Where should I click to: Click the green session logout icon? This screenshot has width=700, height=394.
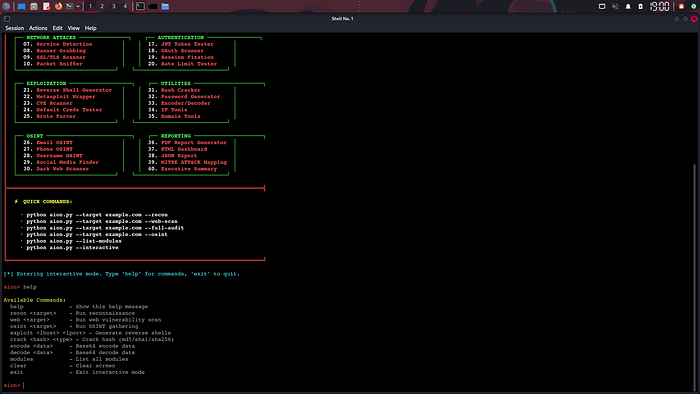point(694,6)
